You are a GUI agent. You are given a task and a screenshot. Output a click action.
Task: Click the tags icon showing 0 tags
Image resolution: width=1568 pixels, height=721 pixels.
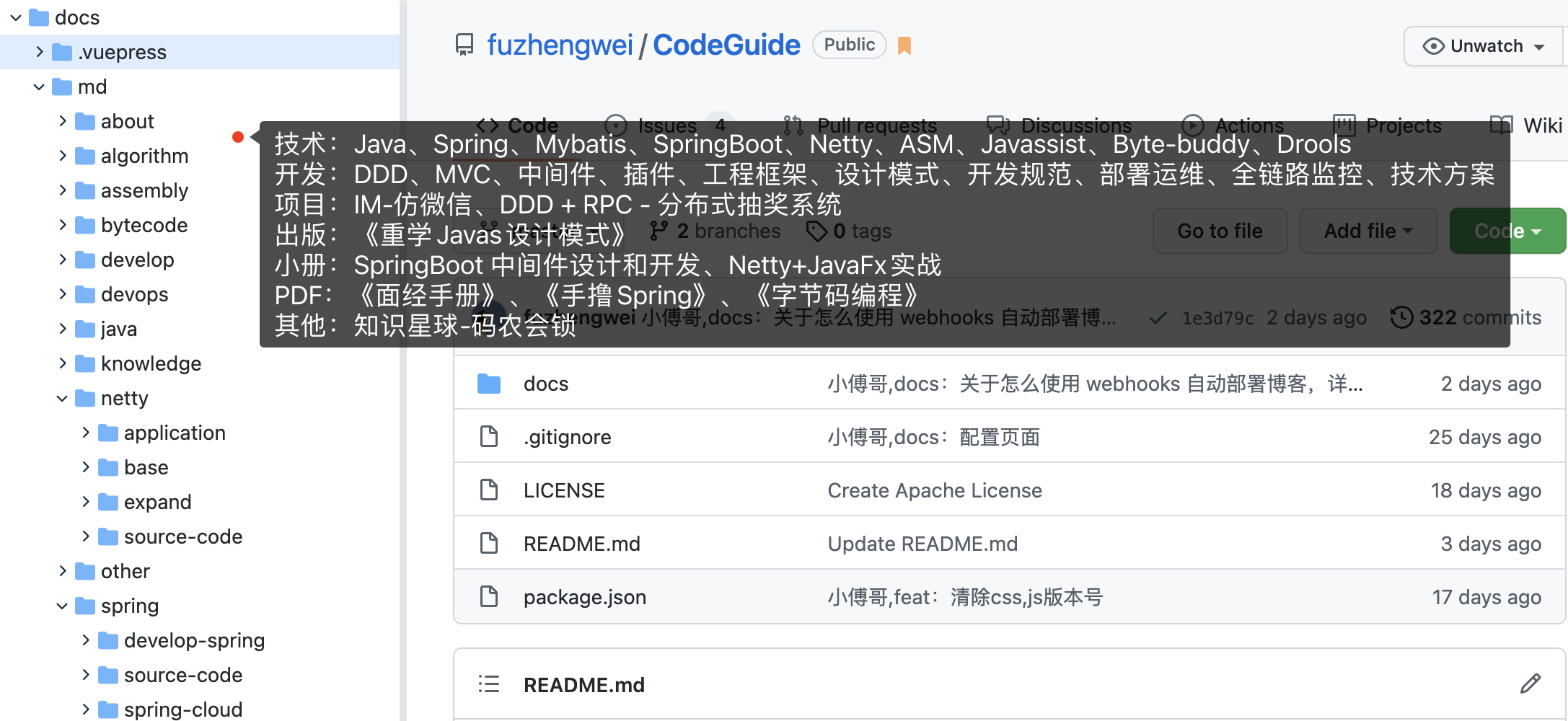coord(817,231)
